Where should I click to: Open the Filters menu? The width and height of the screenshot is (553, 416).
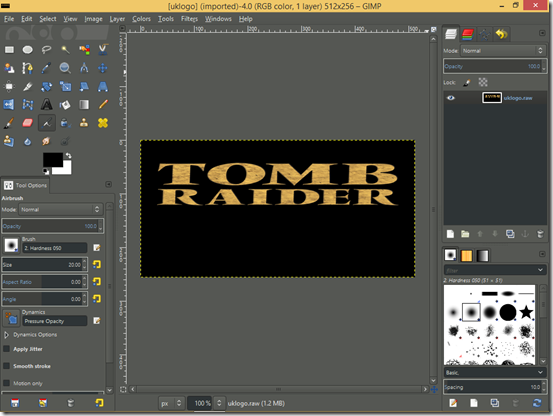click(x=189, y=19)
